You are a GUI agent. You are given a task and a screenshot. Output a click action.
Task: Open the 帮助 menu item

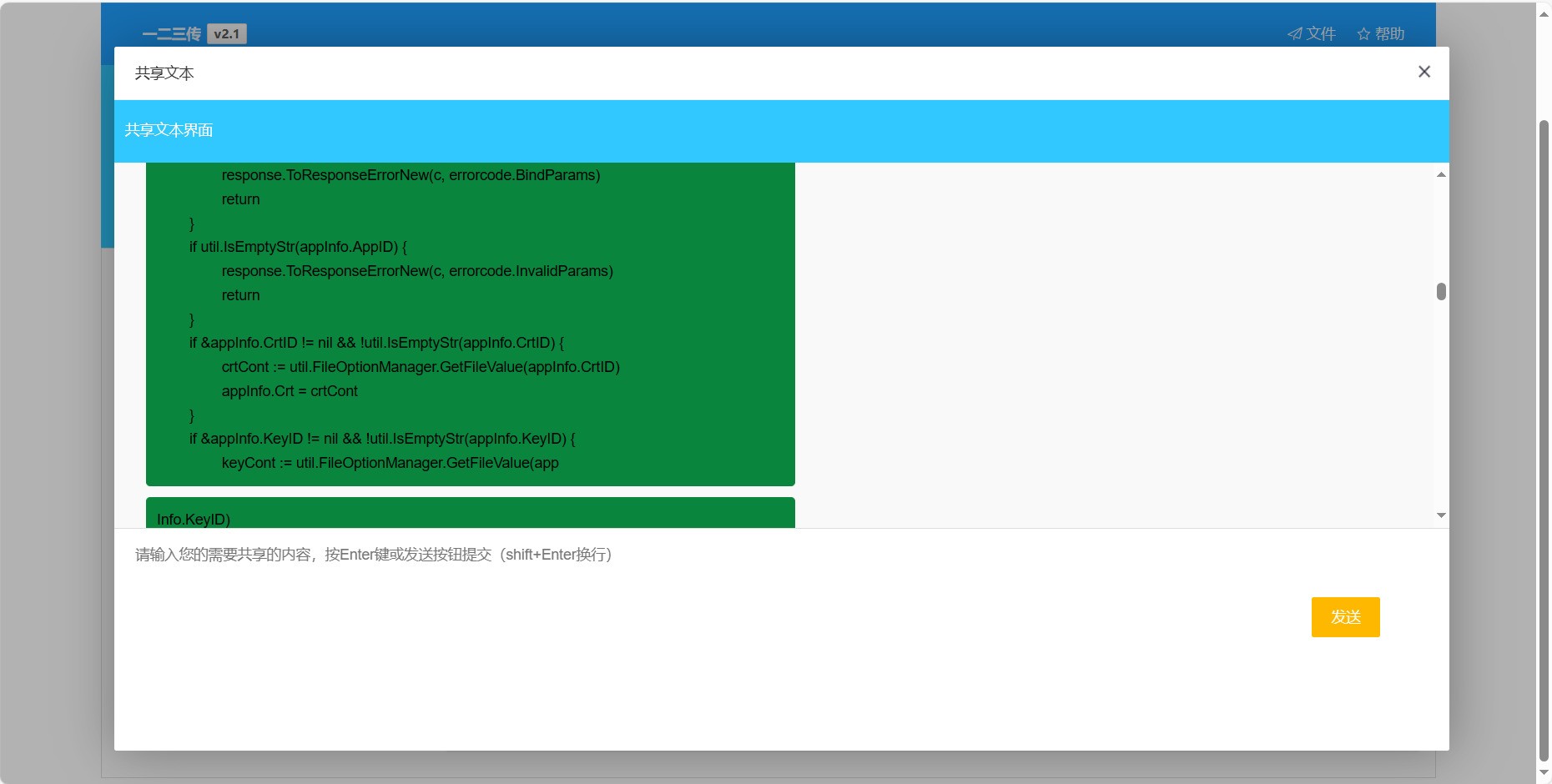(1389, 34)
